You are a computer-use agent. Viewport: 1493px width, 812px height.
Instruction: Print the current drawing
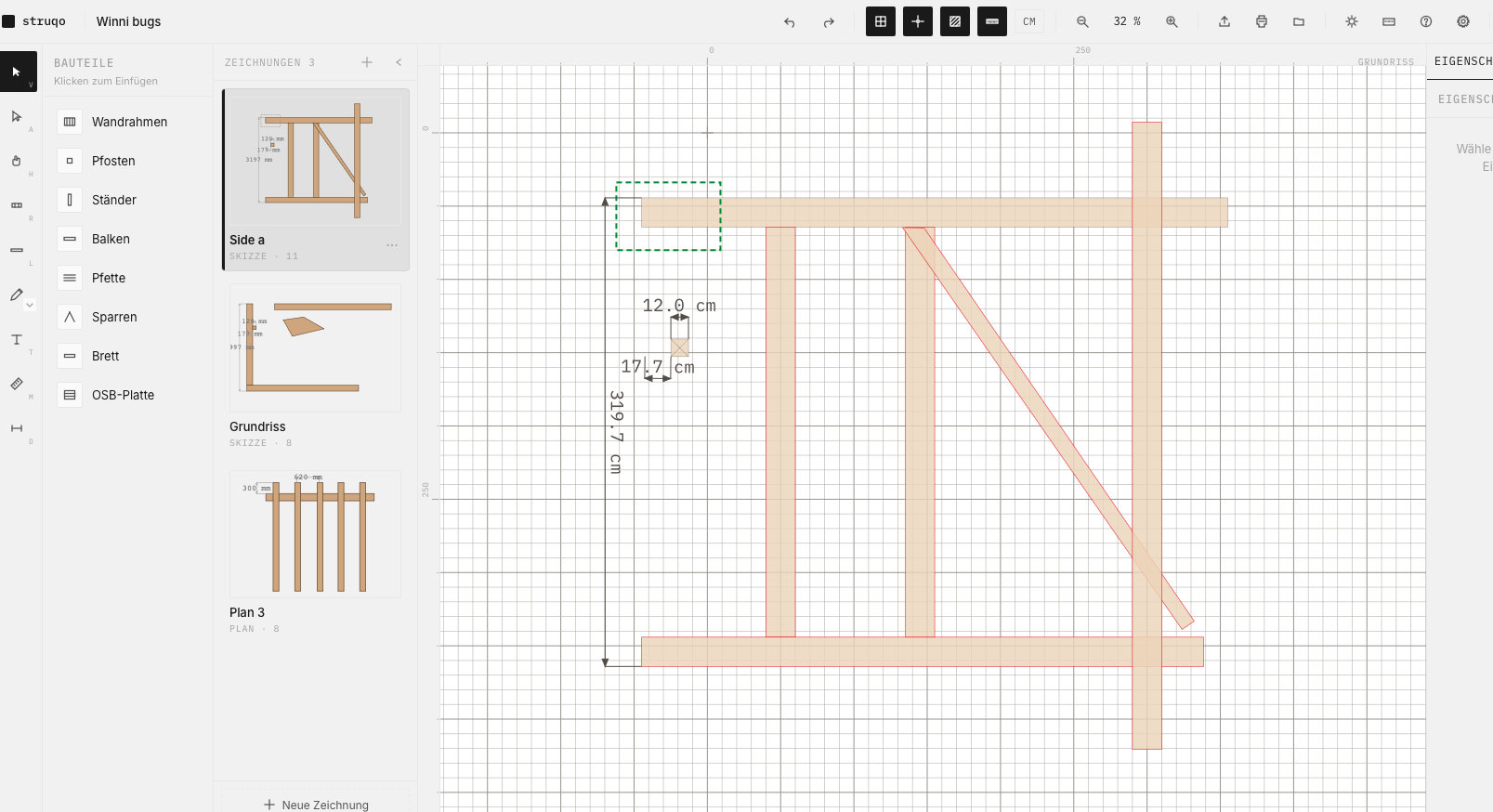tap(1262, 21)
